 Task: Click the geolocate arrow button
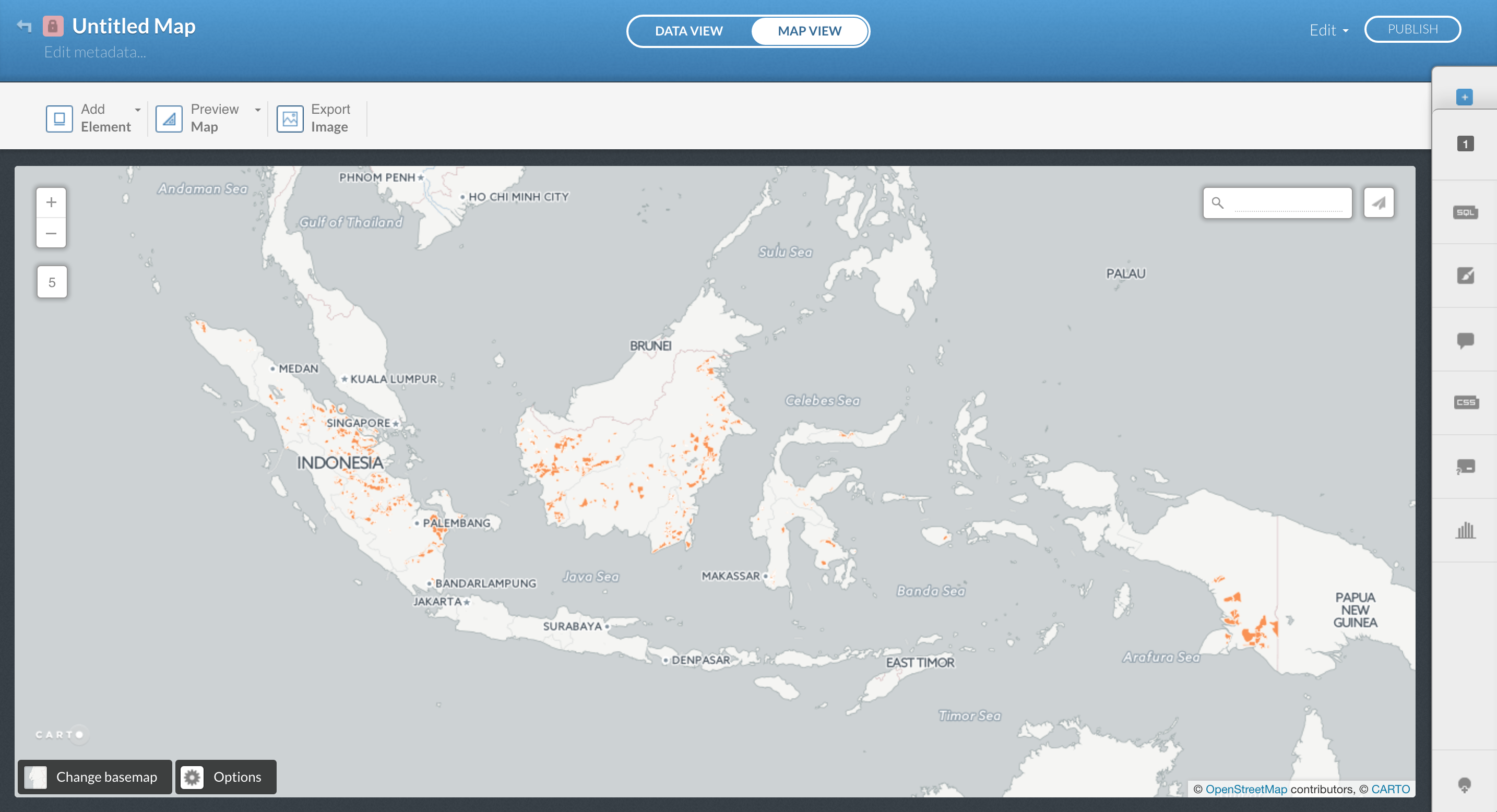pos(1379,202)
